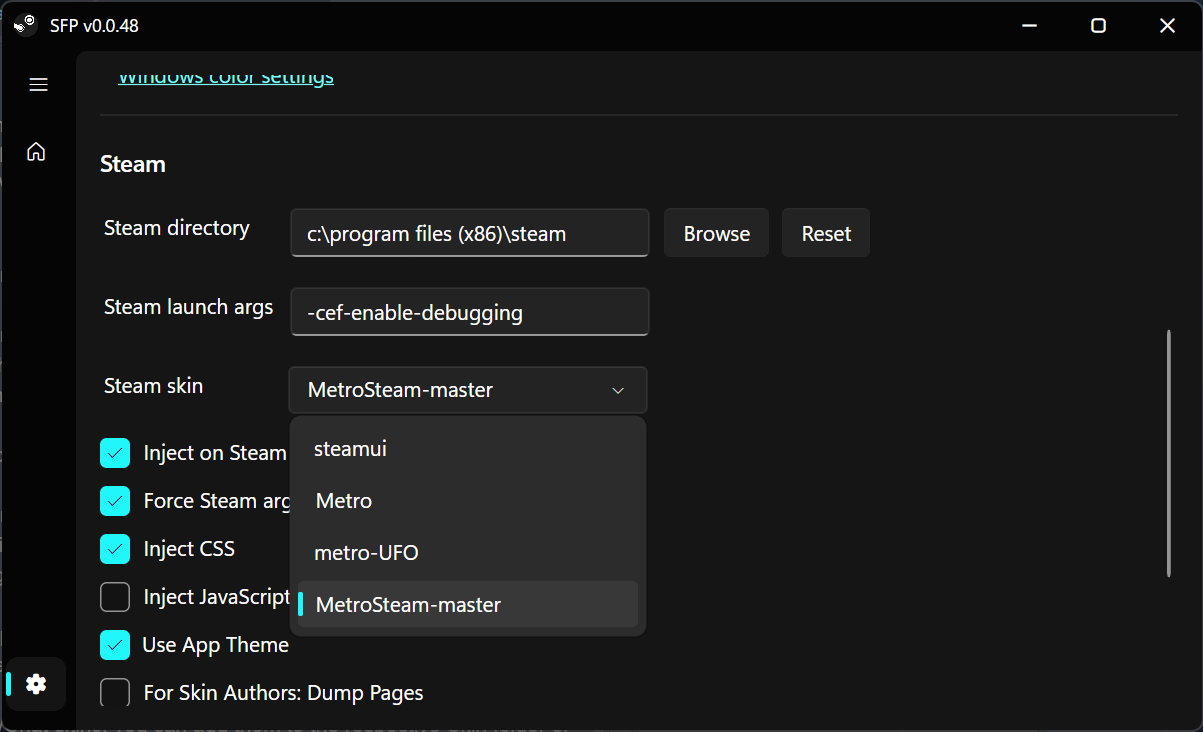This screenshot has height=732, width=1203.
Task: Choose the Metro skin option
Action: 344,501
